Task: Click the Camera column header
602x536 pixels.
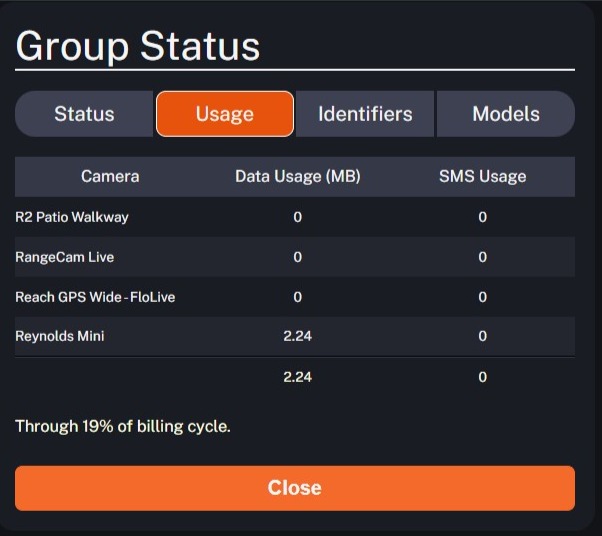Action: pyautogui.click(x=110, y=176)
